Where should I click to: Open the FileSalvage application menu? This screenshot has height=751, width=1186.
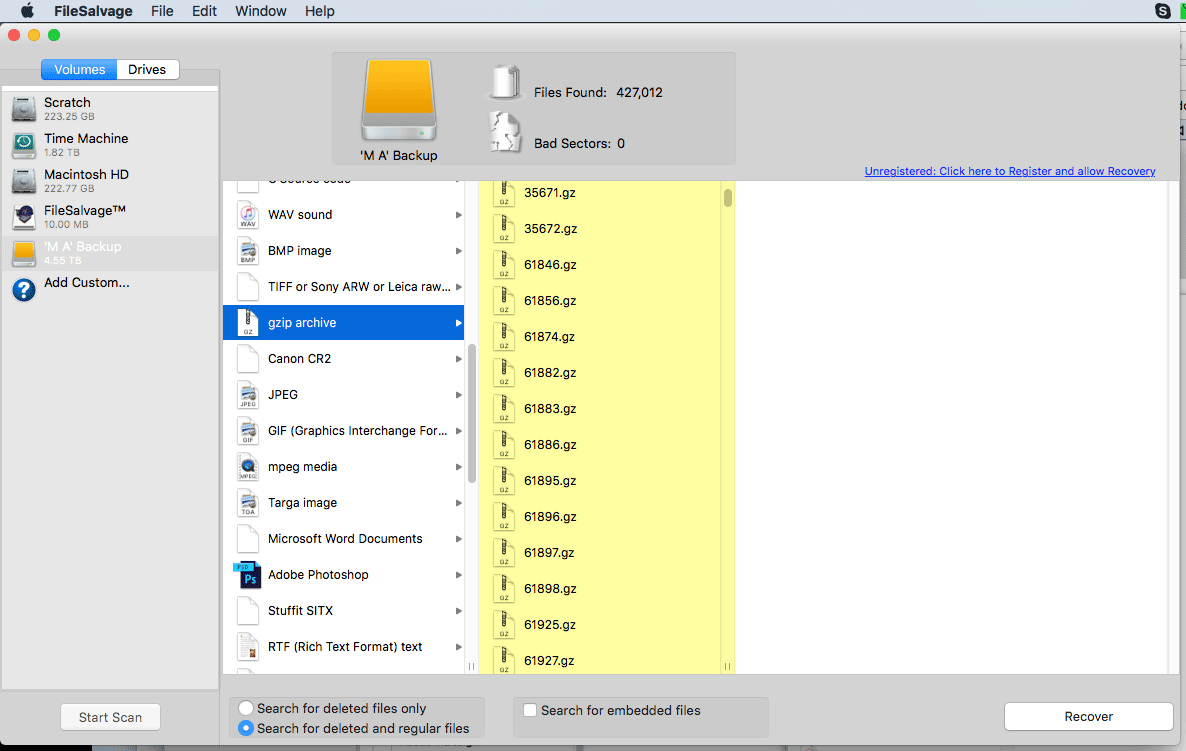tap(93, 11)
